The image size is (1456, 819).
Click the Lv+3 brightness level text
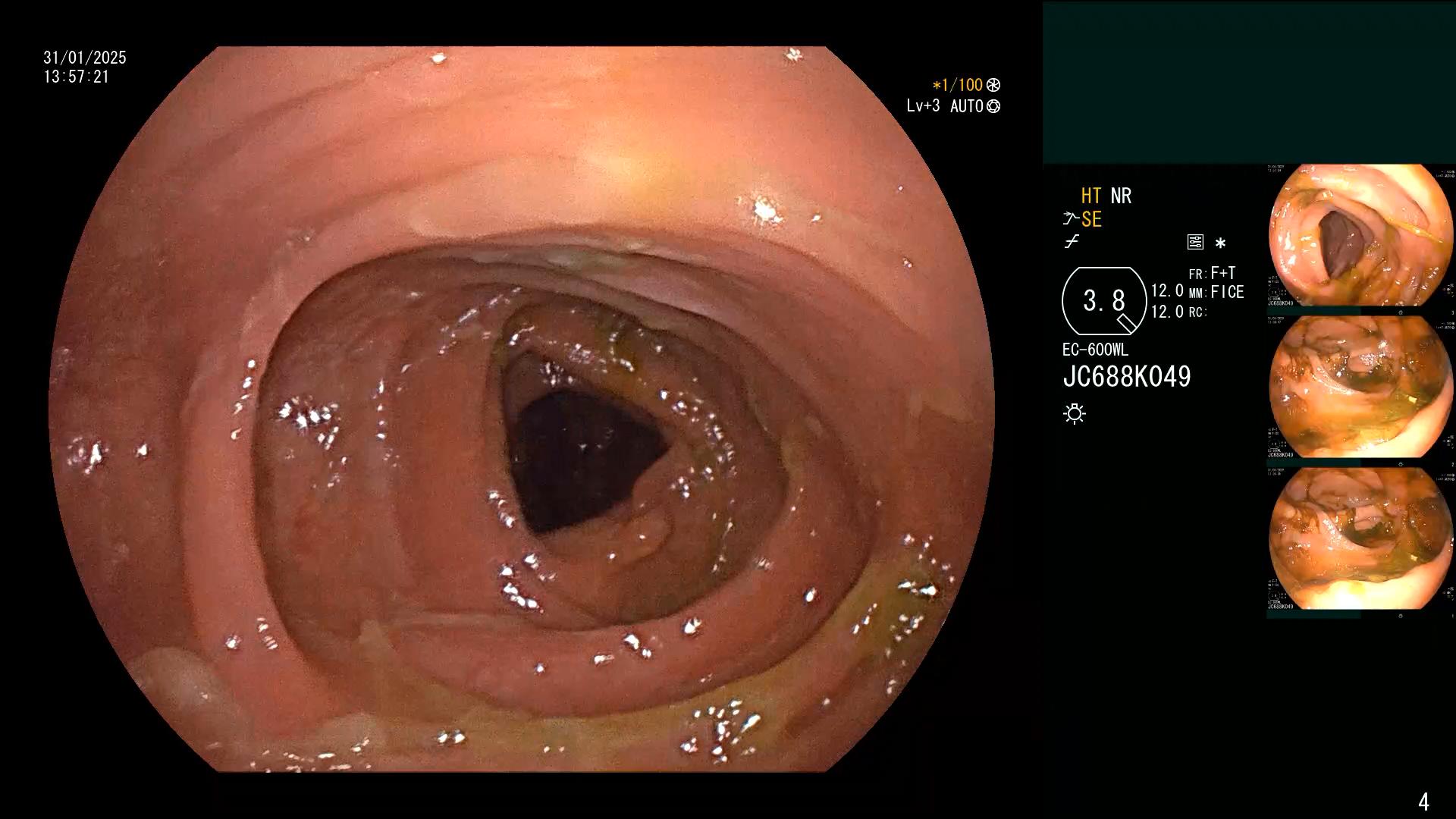pyautogui.click(x=923, y=106)
